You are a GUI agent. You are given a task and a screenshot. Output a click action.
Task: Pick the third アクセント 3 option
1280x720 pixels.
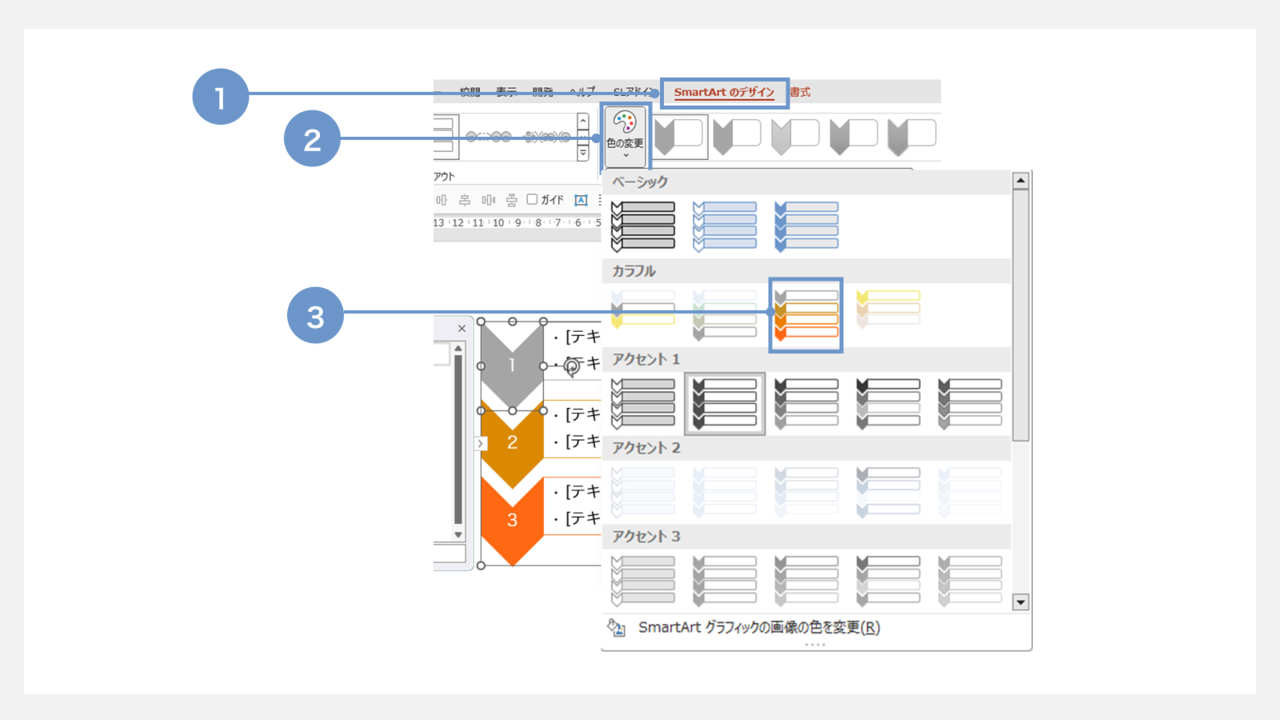pos(807,580)
